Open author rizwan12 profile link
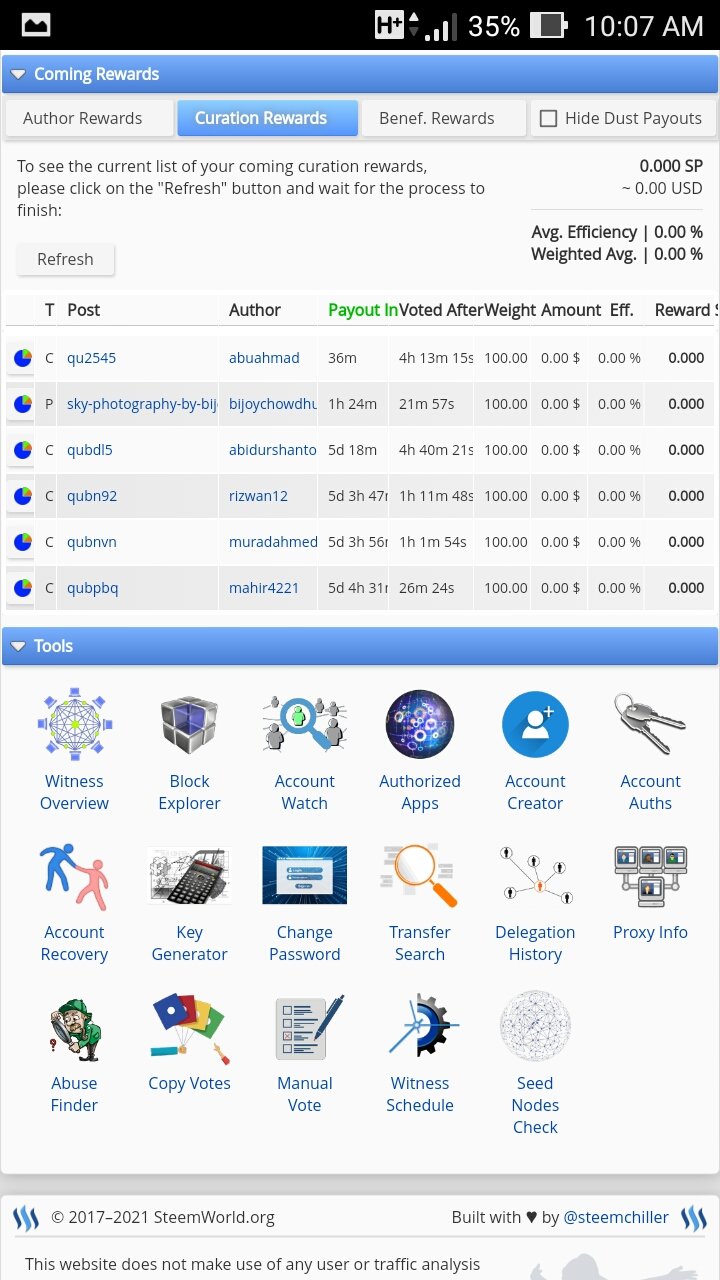Viewport: 720px width, 1280px height. pyautogui.click(x=258, y=496)
